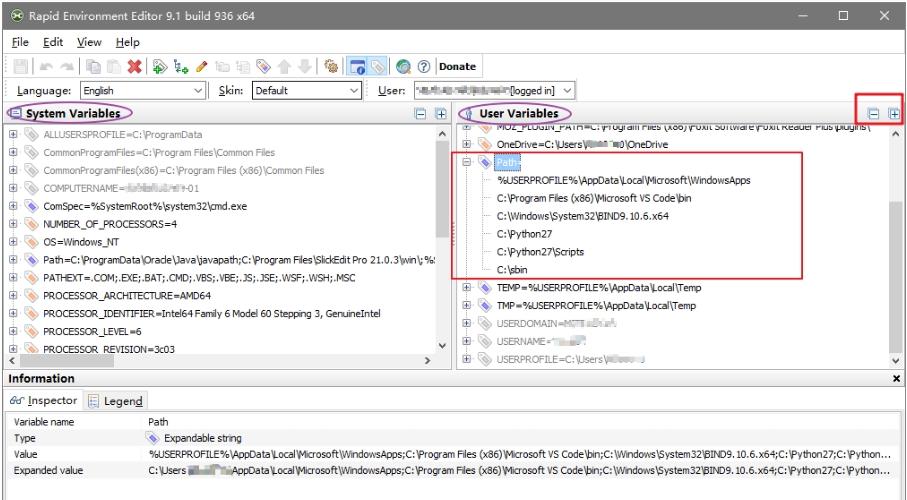Viewport: 907px width, 500px height.
Task: Expand all User Variables using plus icon
Action: (894, 113)
